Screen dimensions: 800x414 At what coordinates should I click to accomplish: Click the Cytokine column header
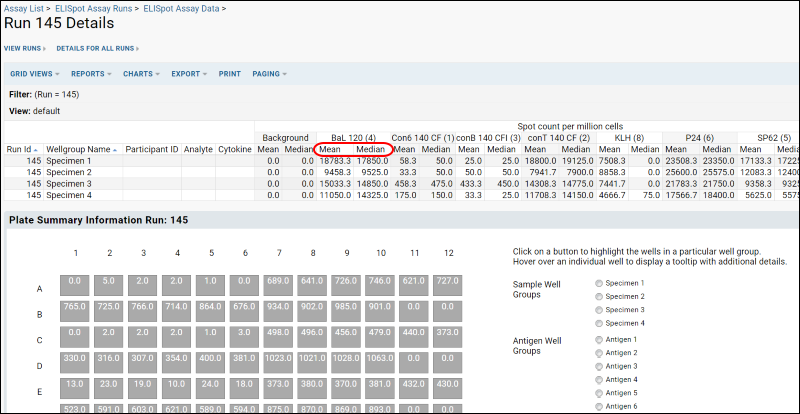[x=235, y=150]
